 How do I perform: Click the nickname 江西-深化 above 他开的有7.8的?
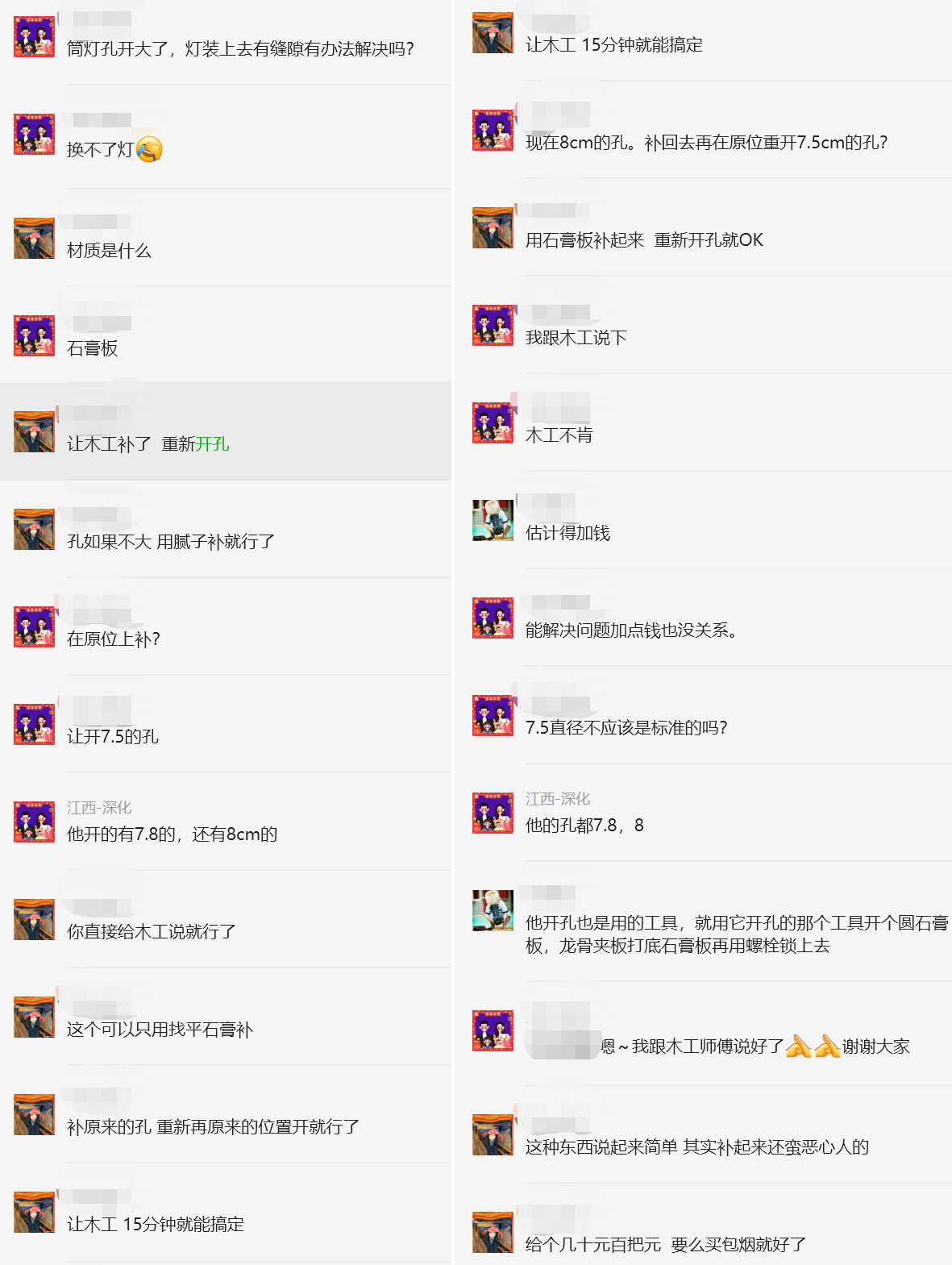(99, 808)
